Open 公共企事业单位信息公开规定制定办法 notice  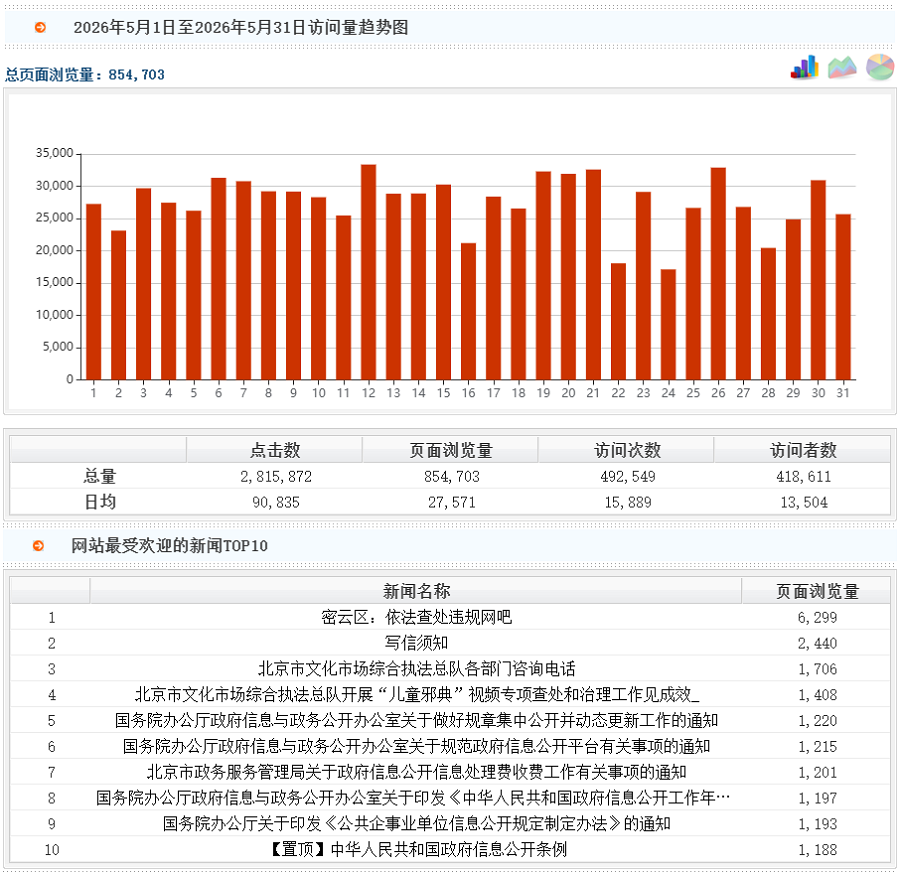tap(416, 823)
